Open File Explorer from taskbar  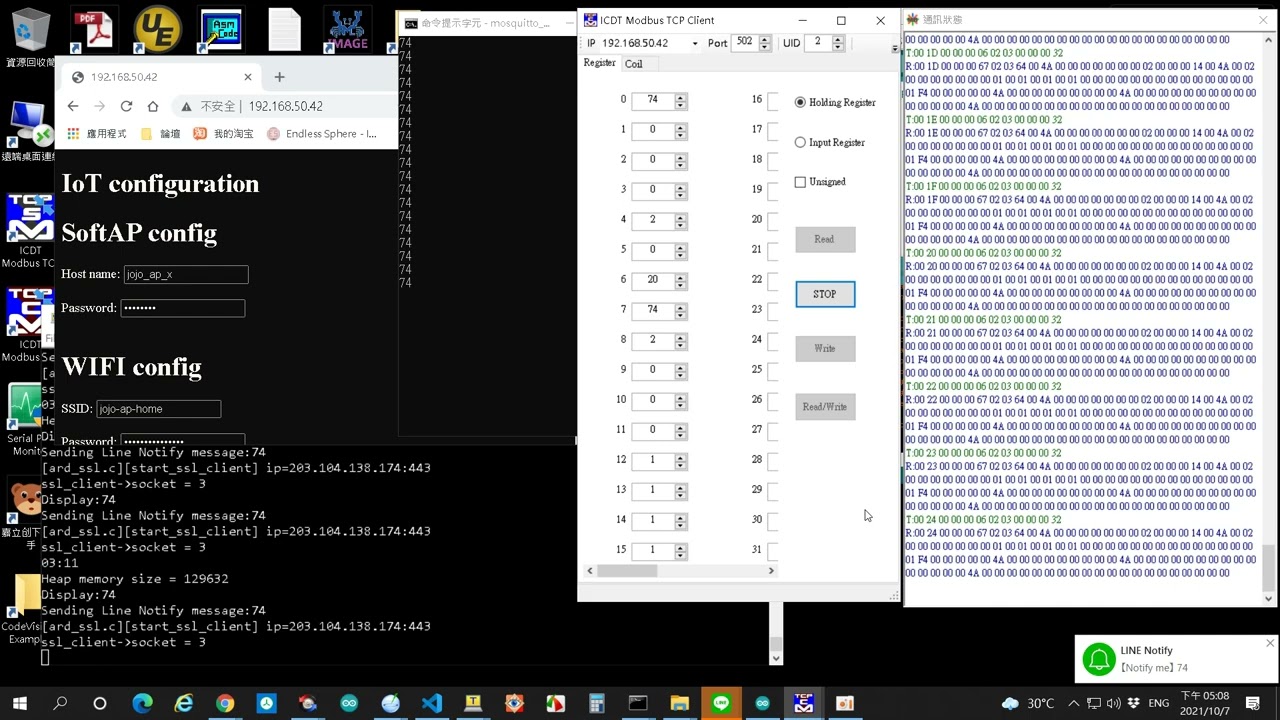pyautogui.click(x=680, y=703)
